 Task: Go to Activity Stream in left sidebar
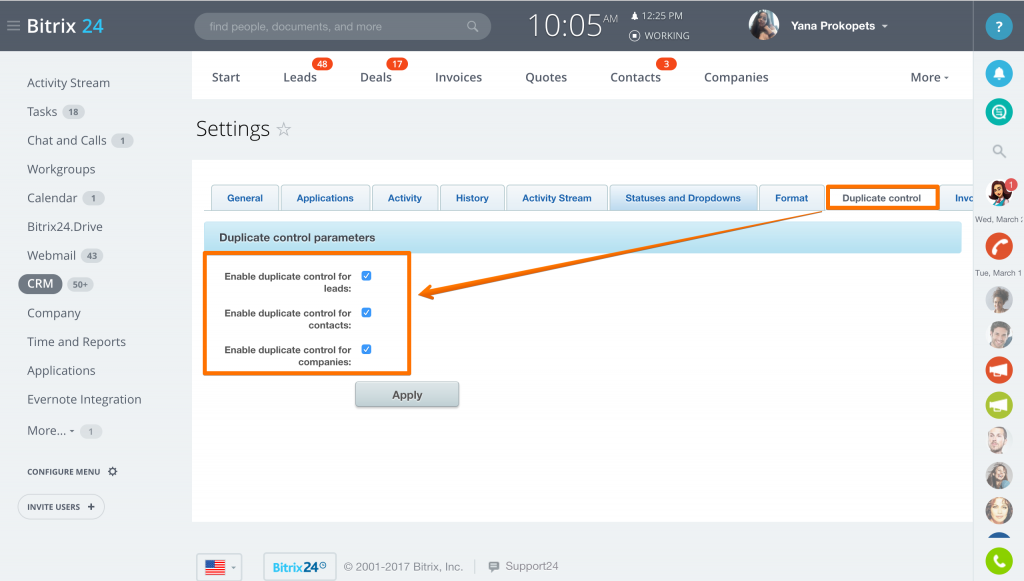[69, 83]
